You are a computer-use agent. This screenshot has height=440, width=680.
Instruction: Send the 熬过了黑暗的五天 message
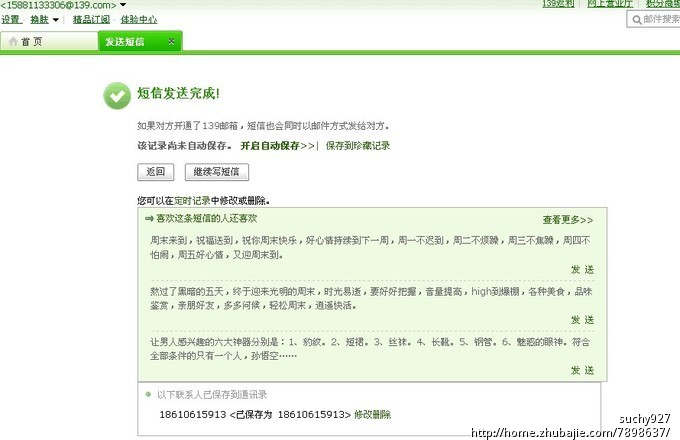pyautogui.click(x=582, y=320)
